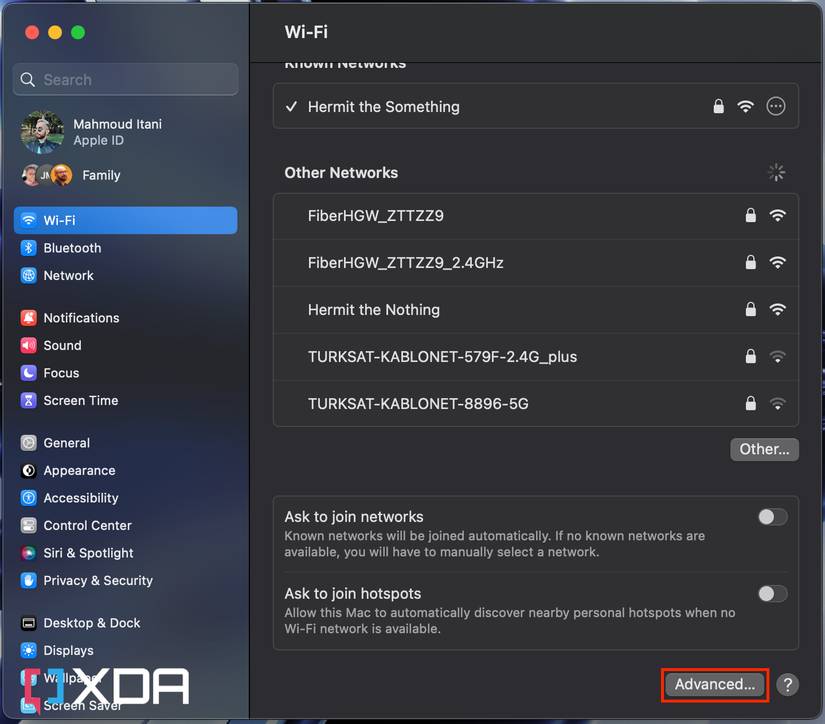Click the Family avatars icon

(x=46, y=175)
